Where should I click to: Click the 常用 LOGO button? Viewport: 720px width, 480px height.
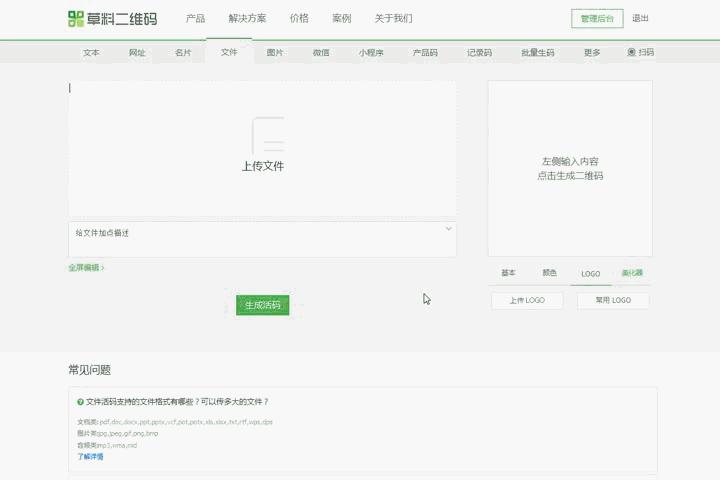(x=613, y=300)
